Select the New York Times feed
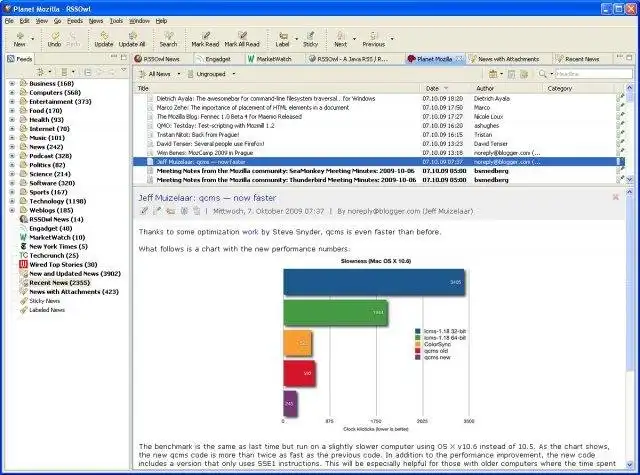The height and width of the screenshot is (475, 640). [x=58, y=246]
